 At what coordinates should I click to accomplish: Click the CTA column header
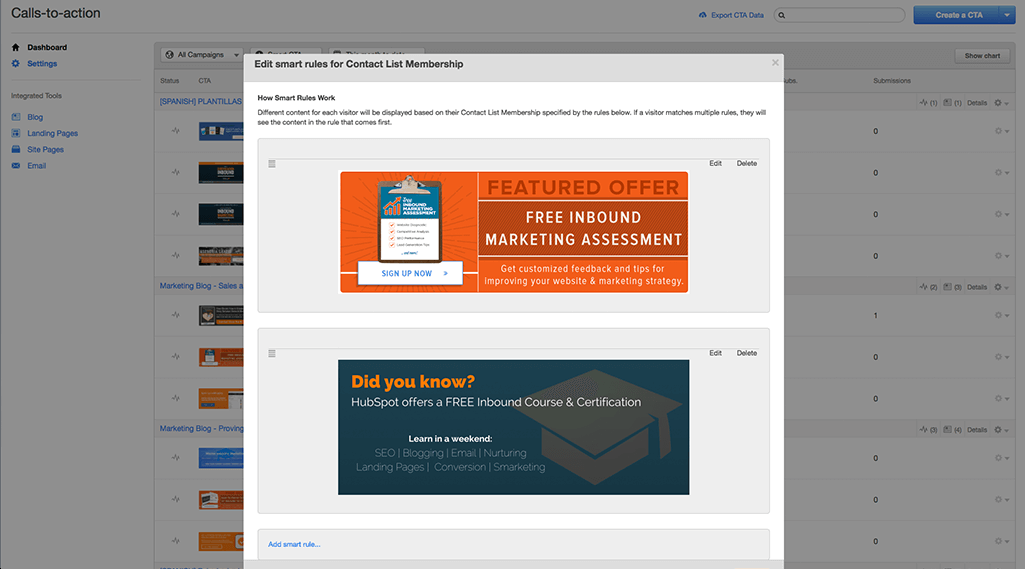pyautogui.click(x=205, y=80)
